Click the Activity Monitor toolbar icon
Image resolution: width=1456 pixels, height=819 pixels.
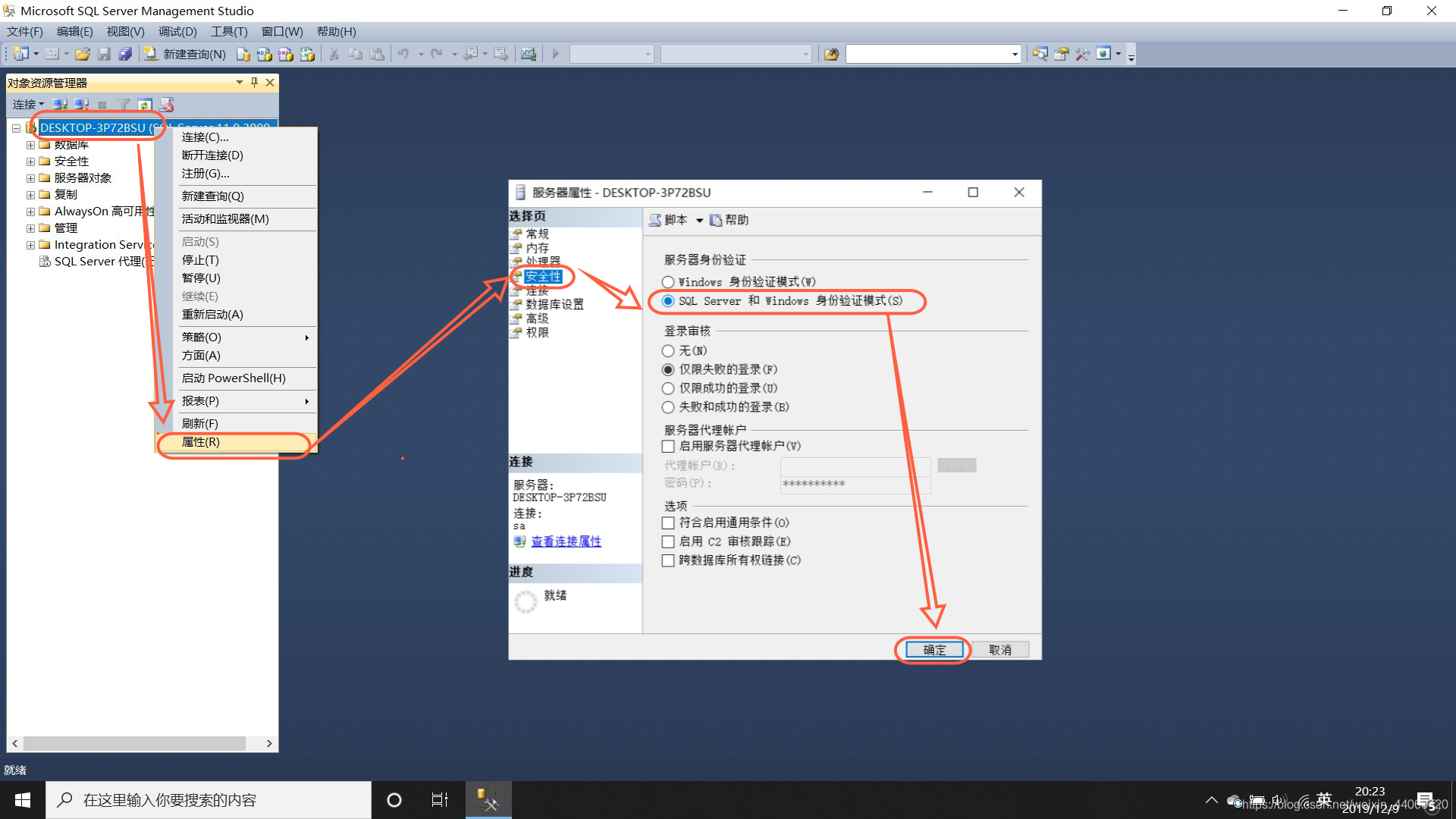click(529, 54)
